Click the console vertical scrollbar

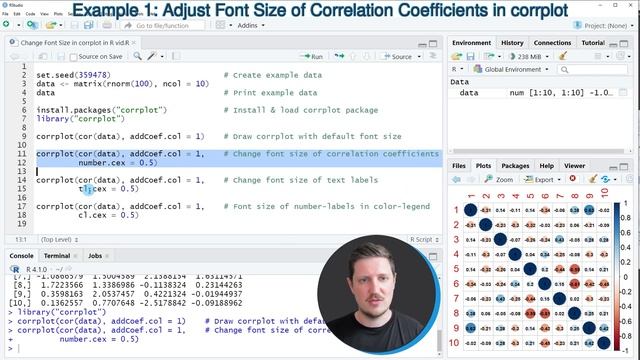click(439, 339)
